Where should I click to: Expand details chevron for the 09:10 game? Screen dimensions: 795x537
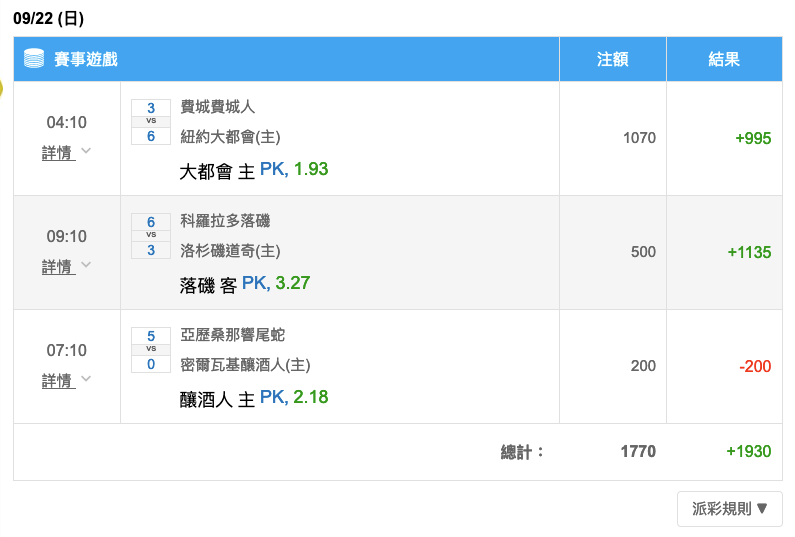point(86,265)
